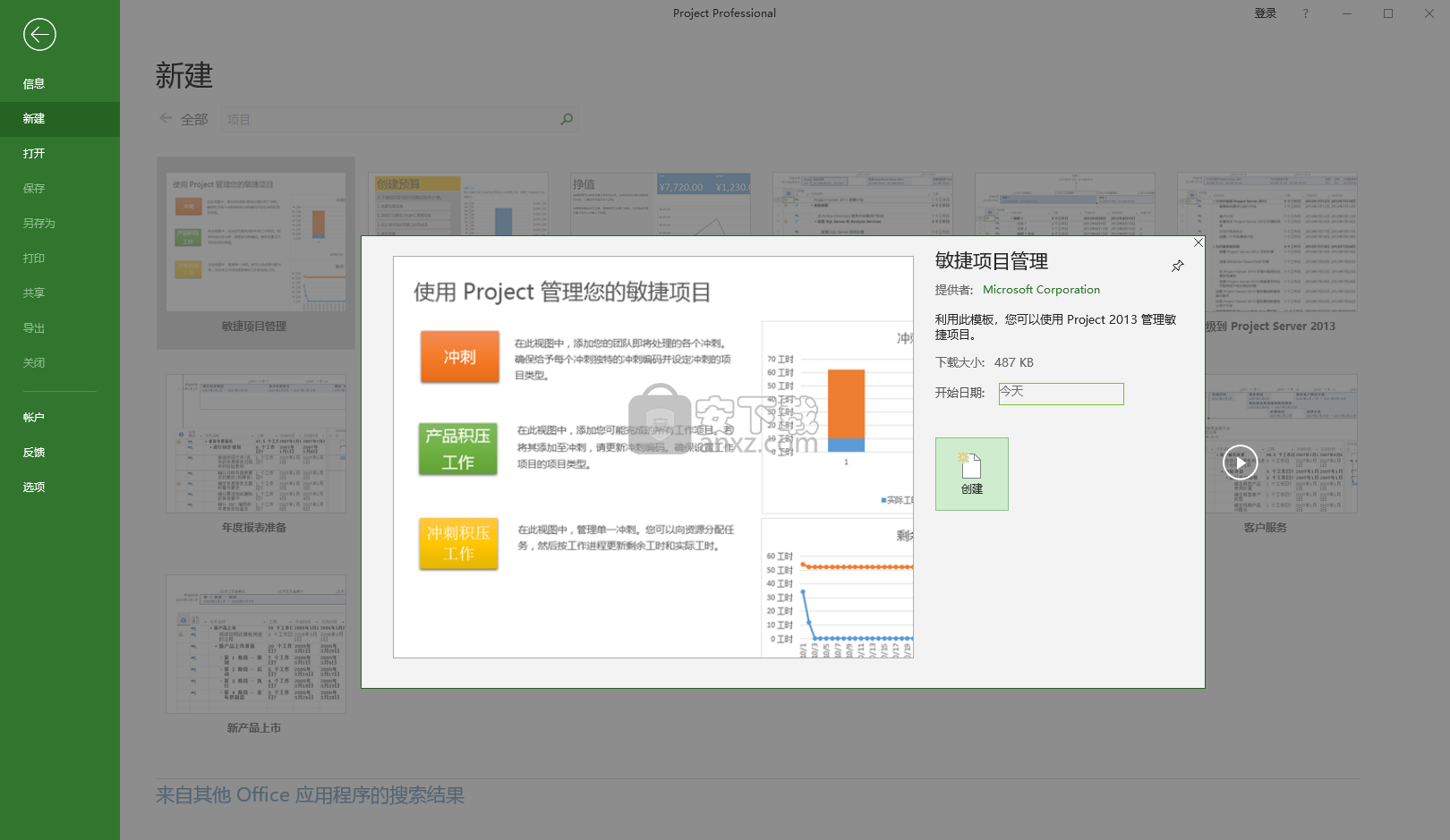The height and width of the screenshot is (840, 1450).
Task: Select the 敏捷项目管理 template thumbnail
Action: 256,242
